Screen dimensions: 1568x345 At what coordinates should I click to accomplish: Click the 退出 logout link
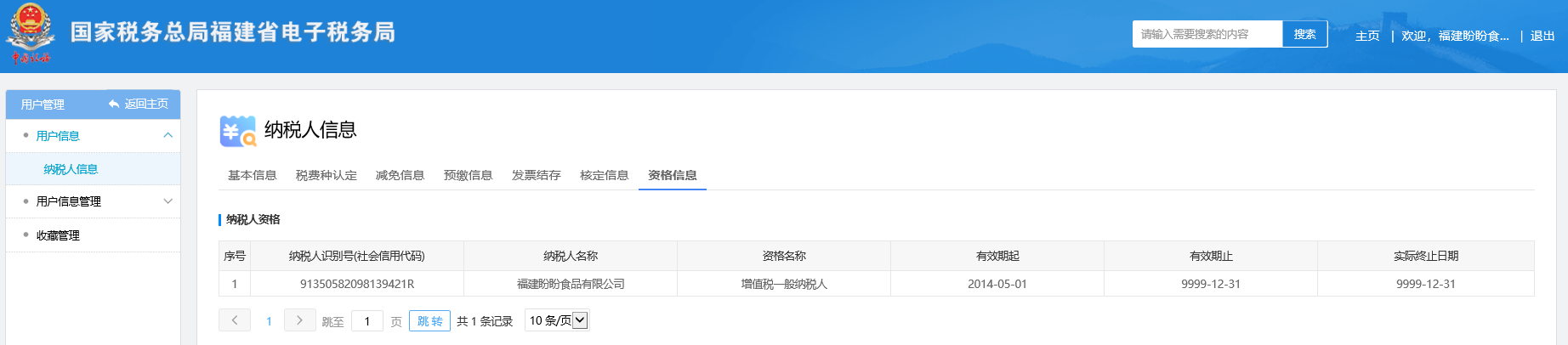[x=1542, y=36]
